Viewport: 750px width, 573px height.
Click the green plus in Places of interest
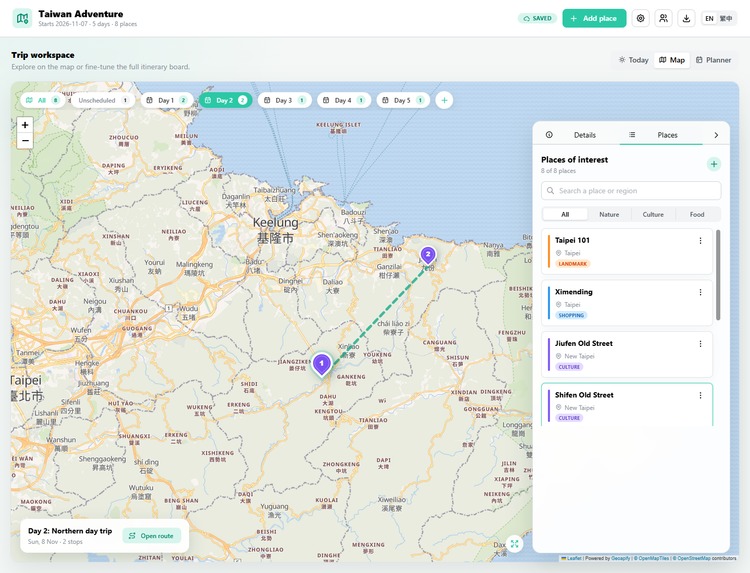coord(714,164)
